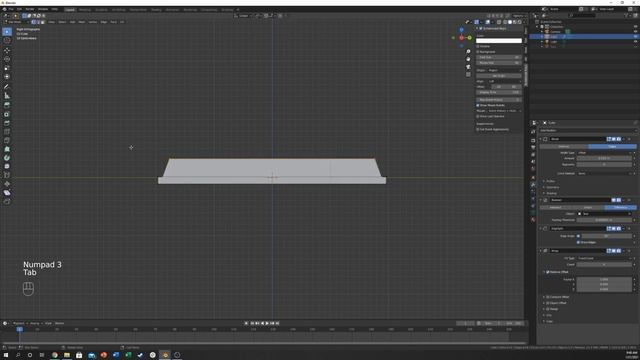Screen dimensions: 640x360
Task: Select the Select Box tool
Action: click(7, 32)
